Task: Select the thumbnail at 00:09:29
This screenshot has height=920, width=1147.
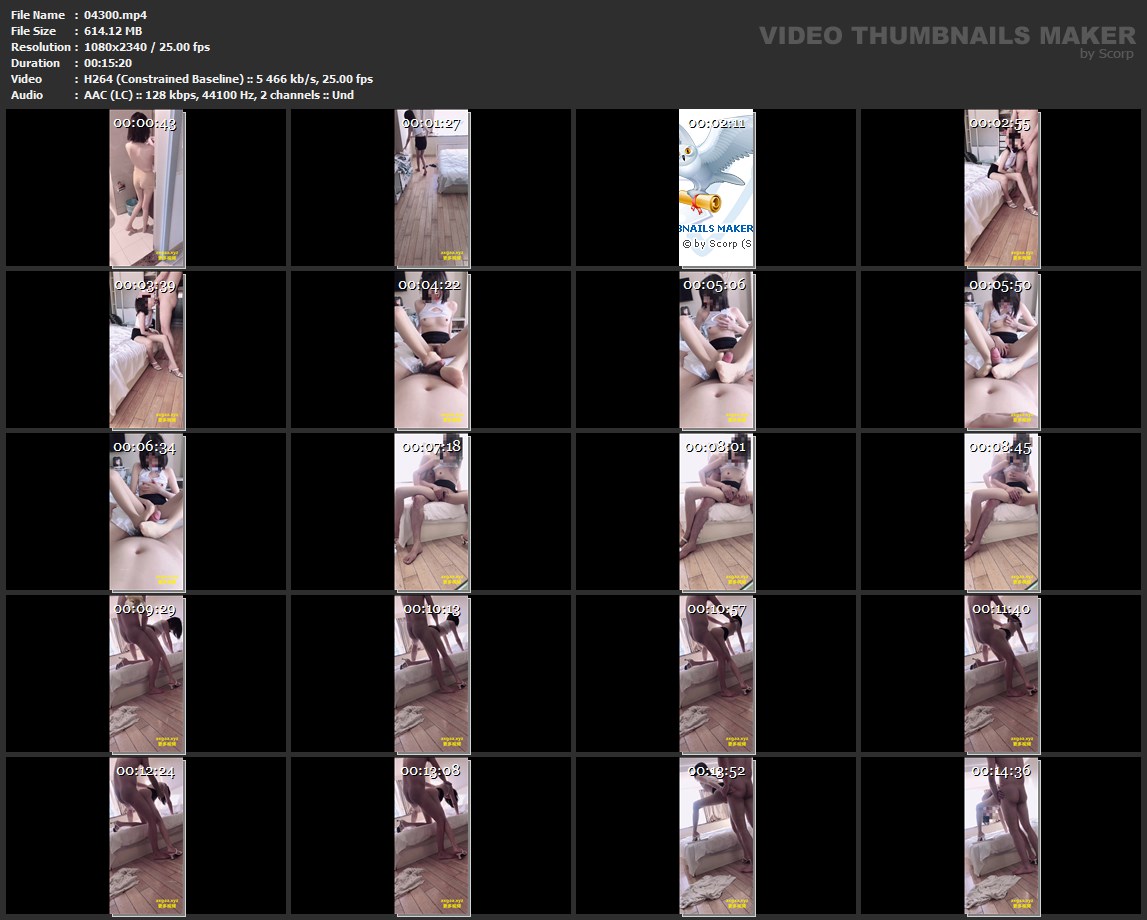Action: click(x=146, y=674)
